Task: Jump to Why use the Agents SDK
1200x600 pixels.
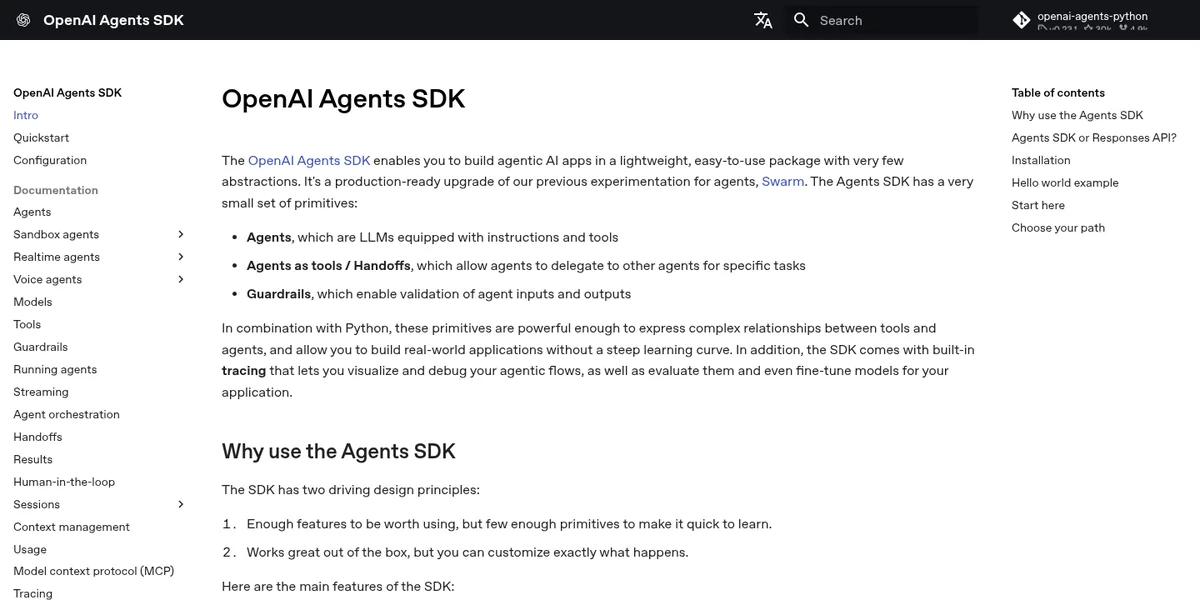Action: point(1077,115)
